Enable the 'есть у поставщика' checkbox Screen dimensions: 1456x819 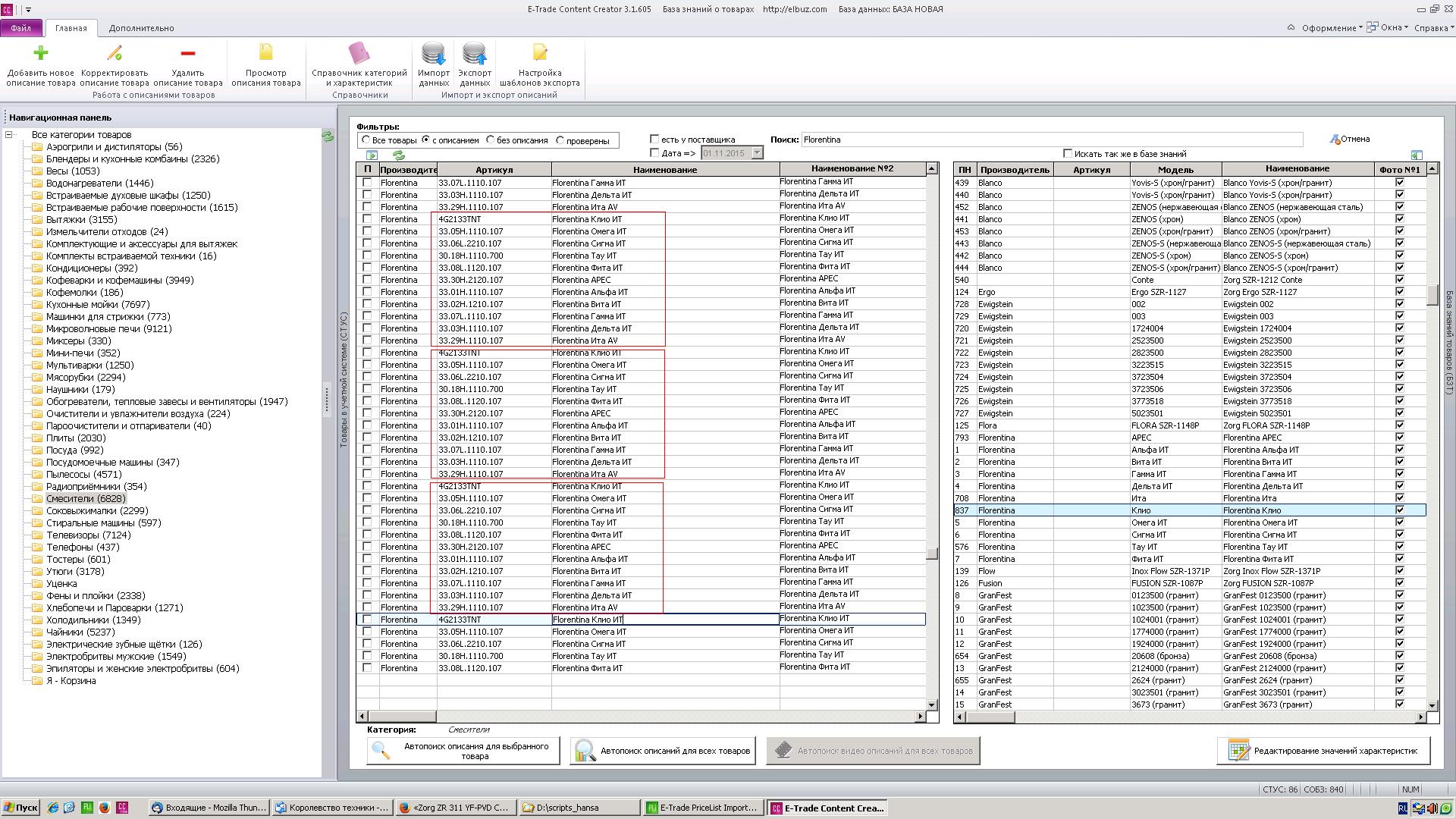(x=654, y=140)
